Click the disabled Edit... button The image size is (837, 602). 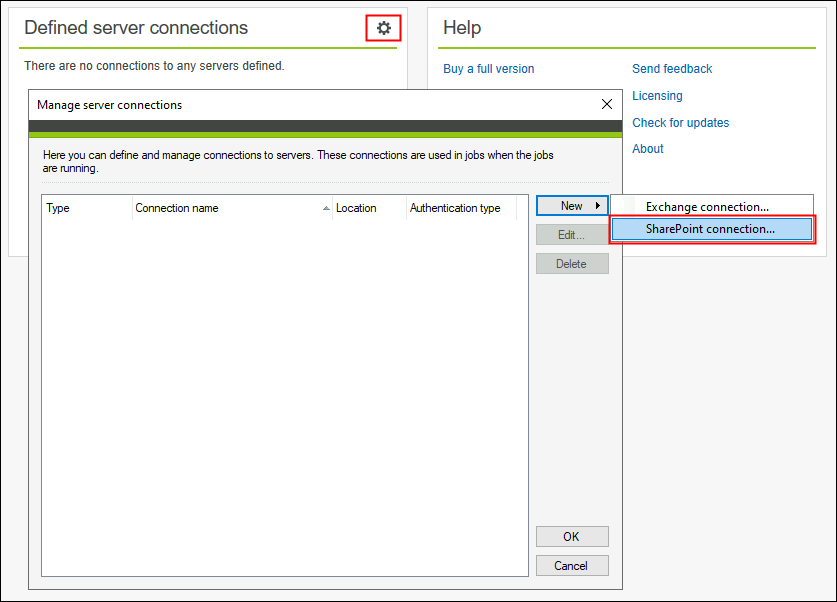pos(572,235)
